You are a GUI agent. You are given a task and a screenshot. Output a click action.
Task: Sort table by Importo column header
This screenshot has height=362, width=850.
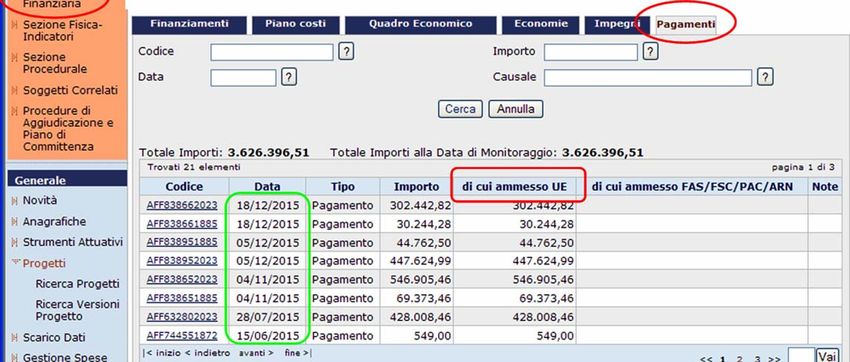coord(416,187)
